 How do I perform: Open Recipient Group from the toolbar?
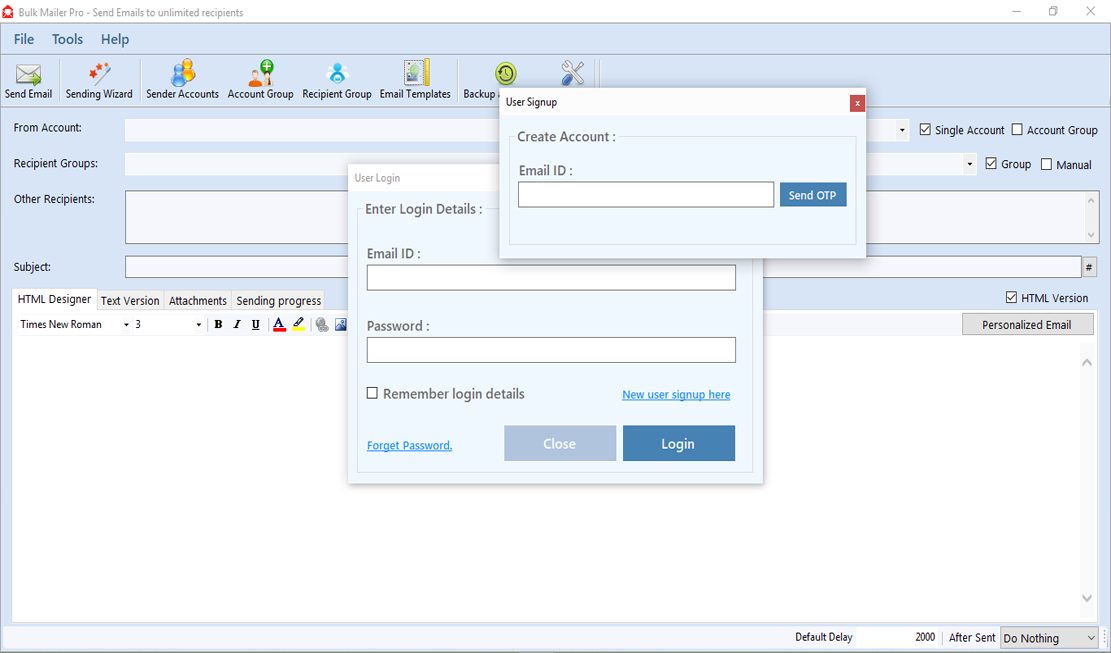337,81
